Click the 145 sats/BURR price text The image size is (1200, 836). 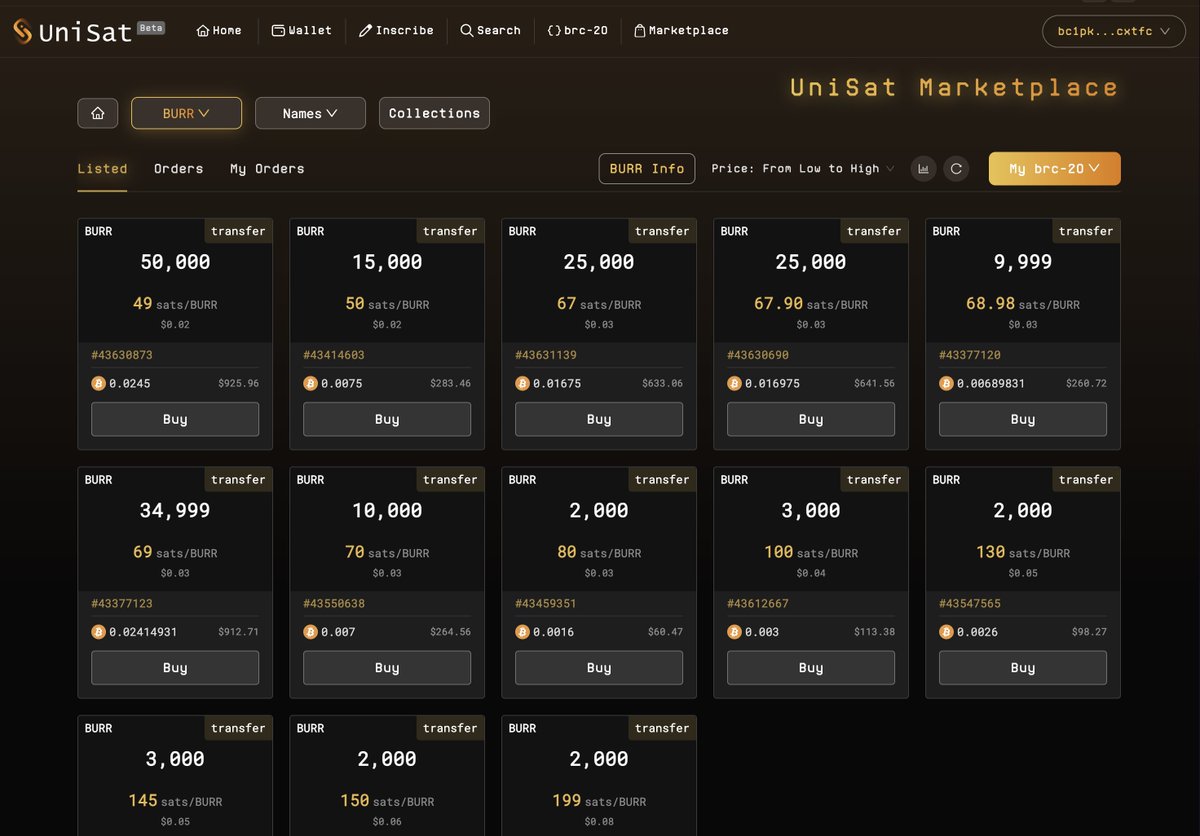click(x=175, y=801)
